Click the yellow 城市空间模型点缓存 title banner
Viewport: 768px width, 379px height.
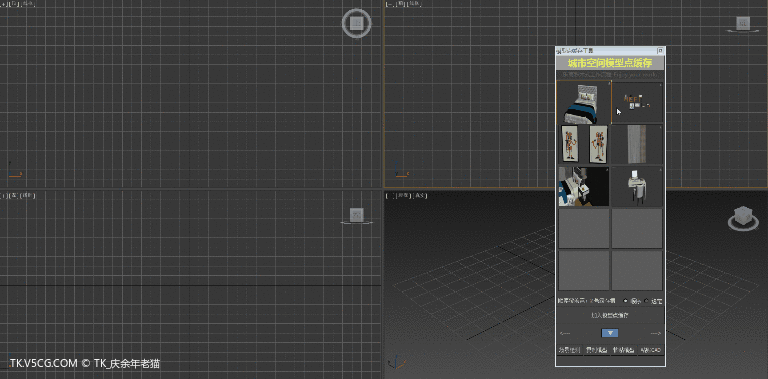[610, 63]
